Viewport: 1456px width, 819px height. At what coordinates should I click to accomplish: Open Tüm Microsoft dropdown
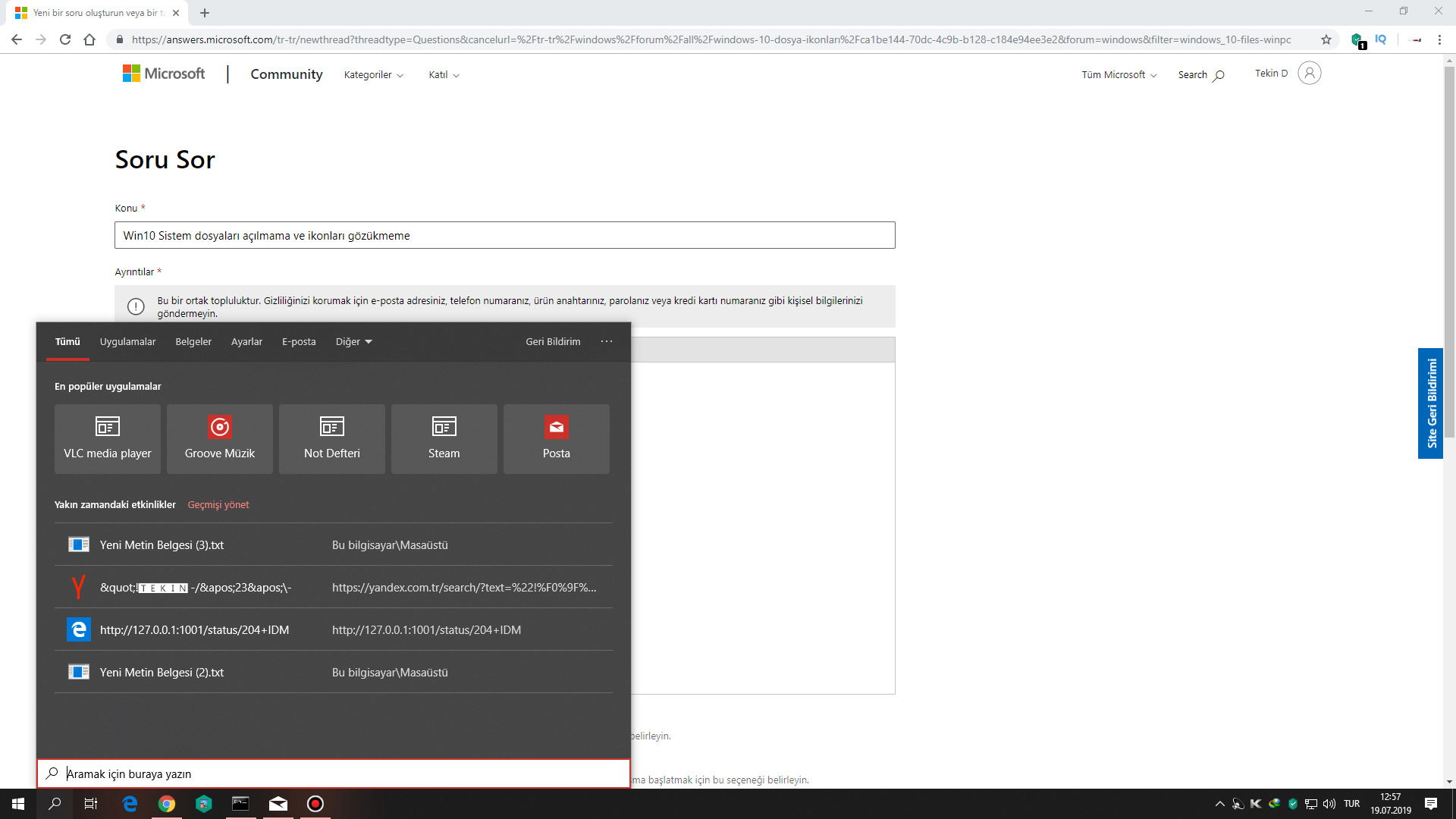coord(1119,74)
